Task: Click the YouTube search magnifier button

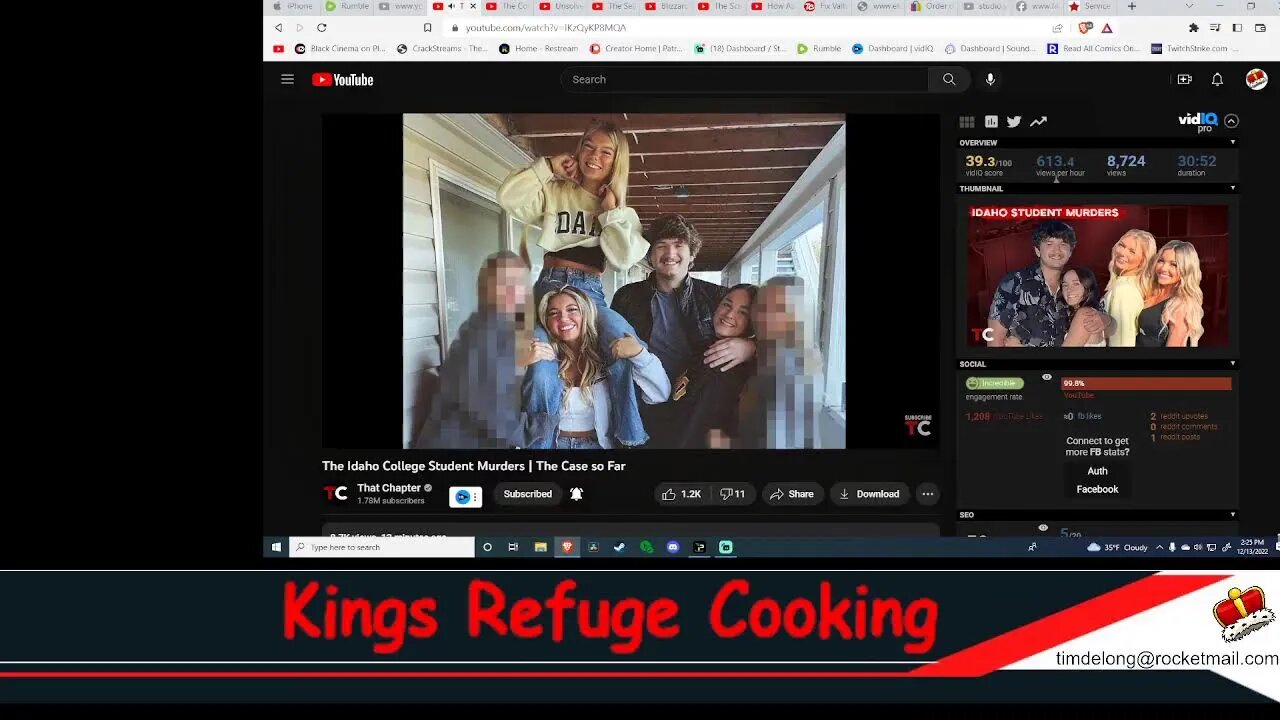Action: point(948,79)
